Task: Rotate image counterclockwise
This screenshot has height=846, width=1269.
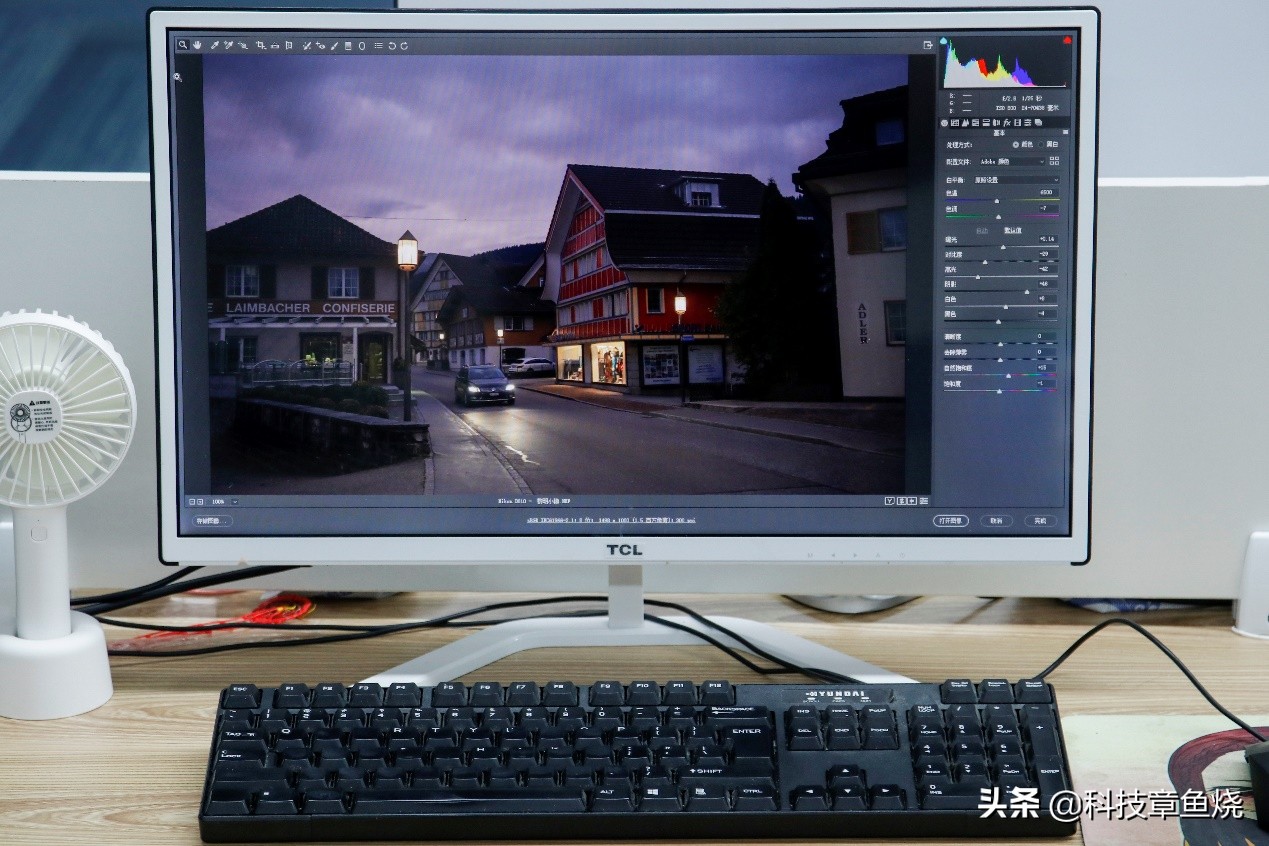Action: (x=392, y=45)
